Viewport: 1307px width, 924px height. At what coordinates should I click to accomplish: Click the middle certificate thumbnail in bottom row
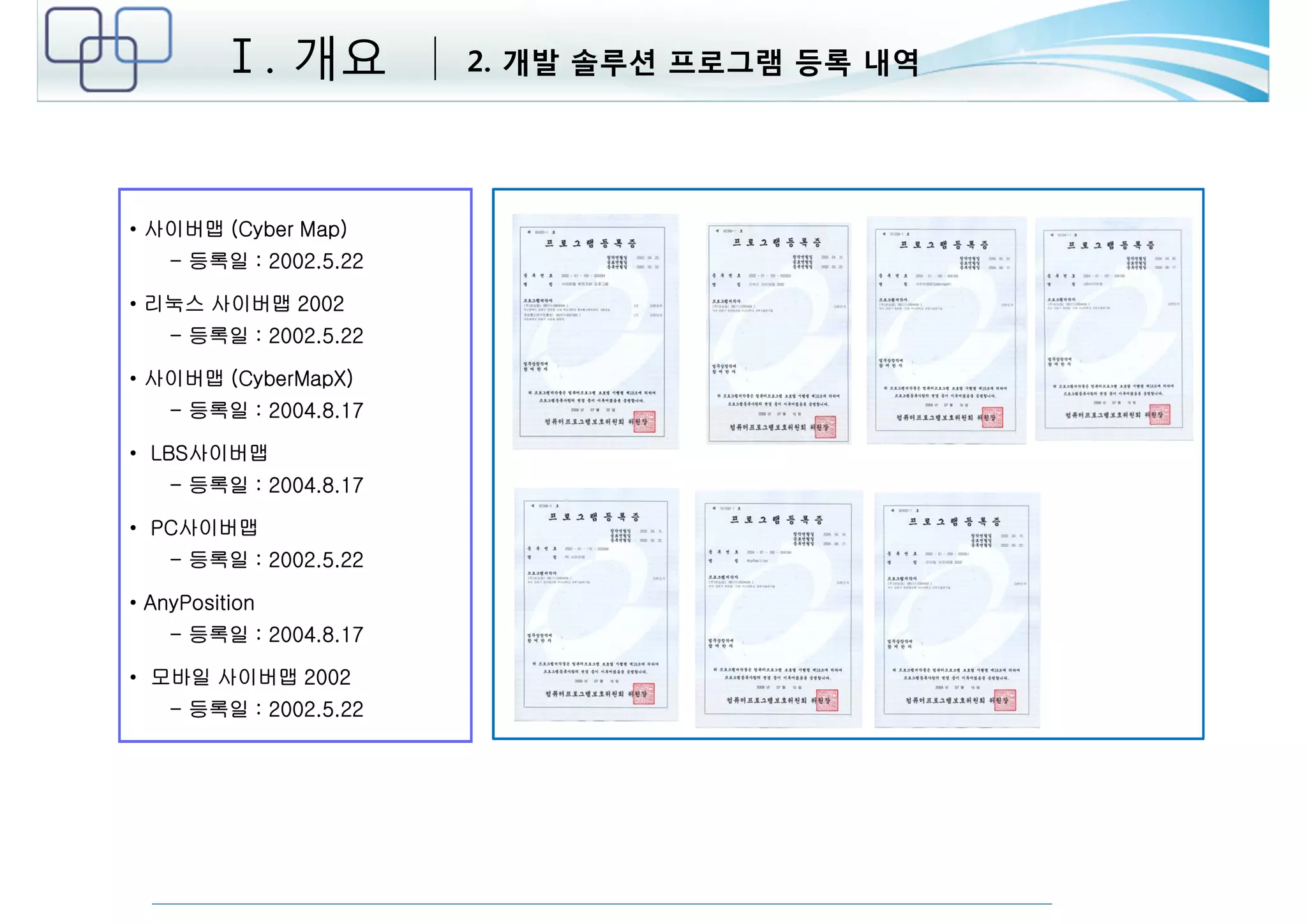(779, 609)
